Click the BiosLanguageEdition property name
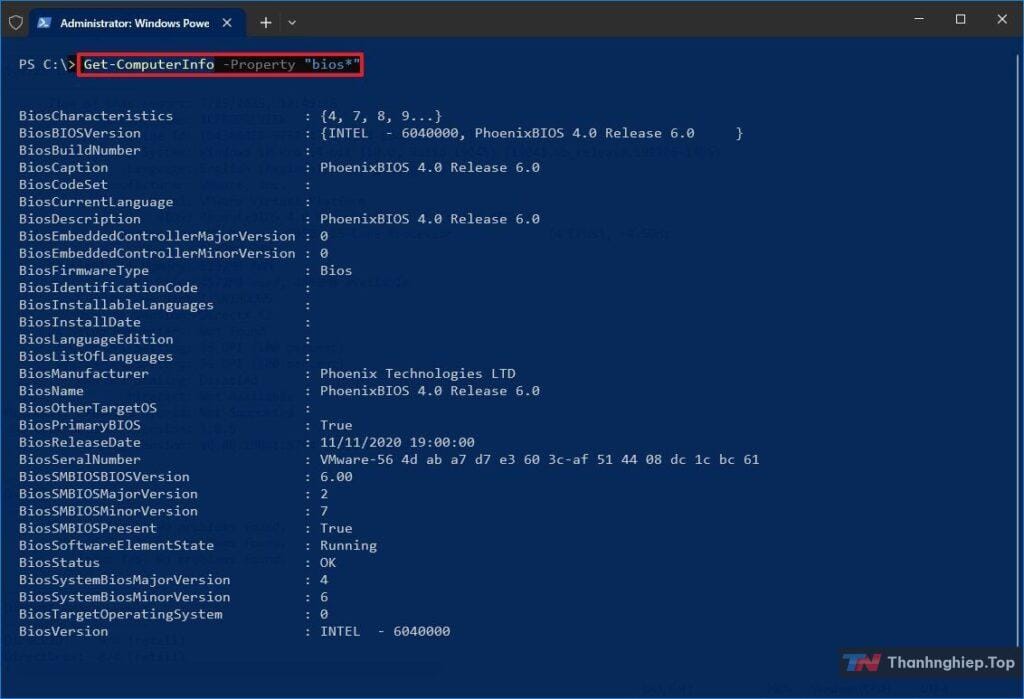1024x699 pixels. click(x=96, y=339)
